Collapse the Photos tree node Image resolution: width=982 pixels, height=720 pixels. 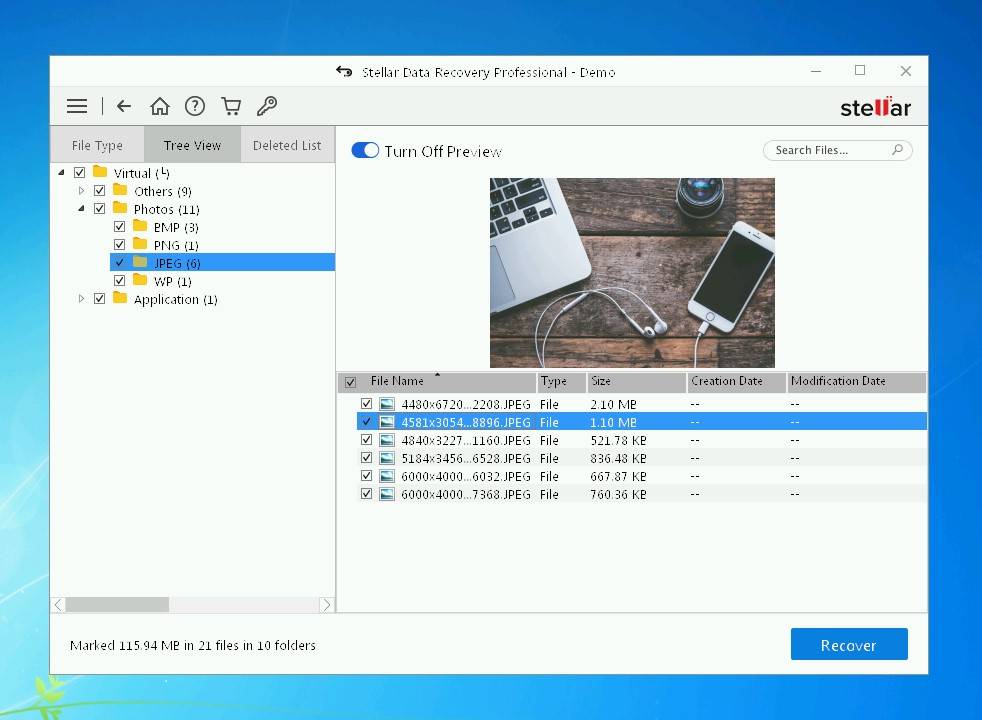point(81,208)
